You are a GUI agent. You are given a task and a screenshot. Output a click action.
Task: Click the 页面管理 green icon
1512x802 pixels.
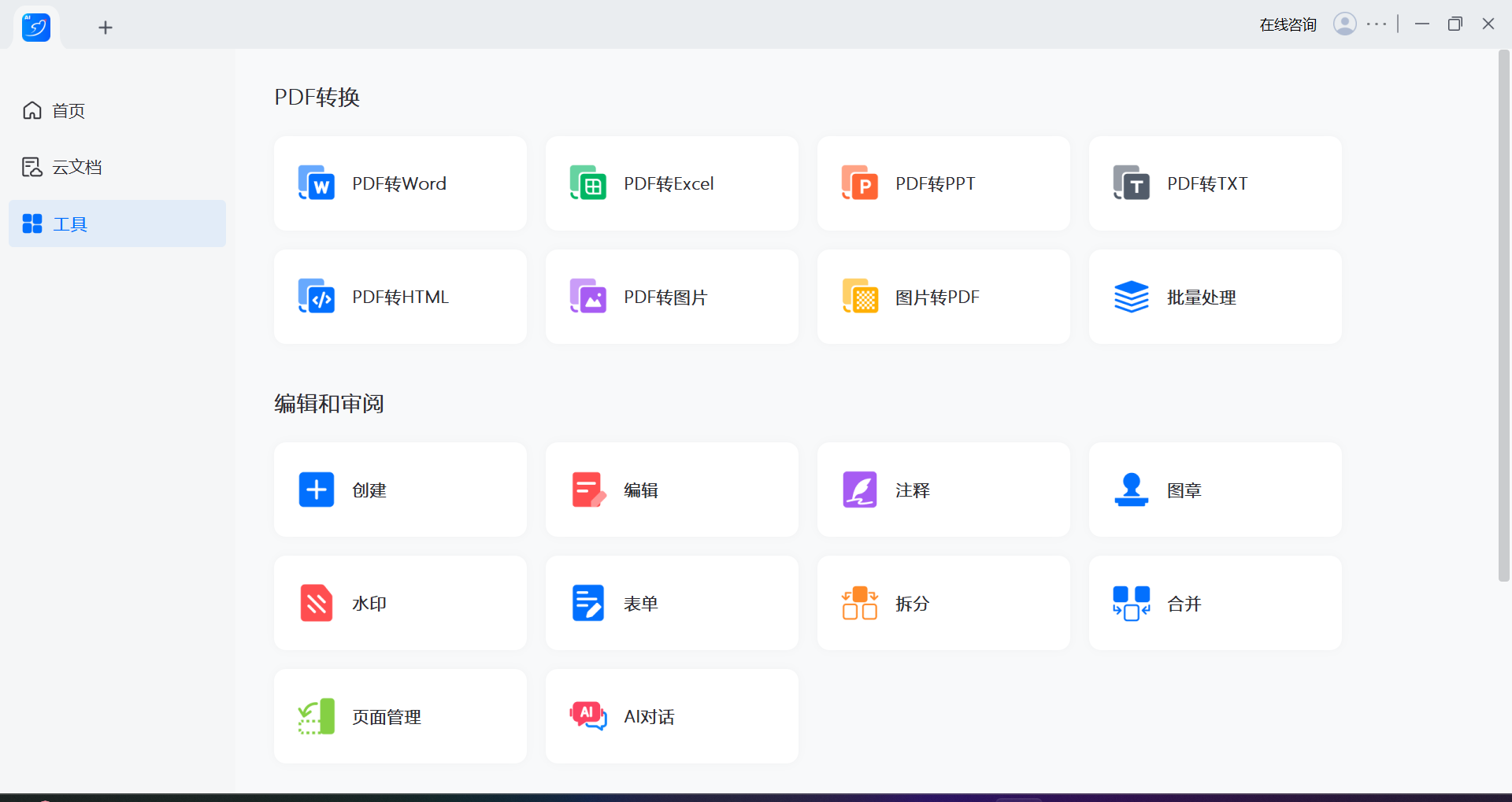[x=317, y=716]
